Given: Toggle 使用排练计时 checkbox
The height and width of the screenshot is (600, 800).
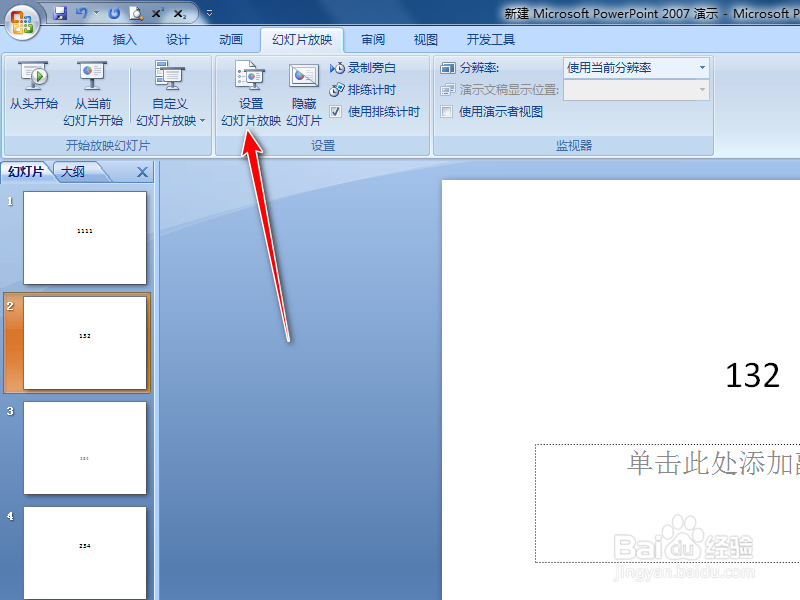Looking at the screenshot, I should (x=335, y=112).
